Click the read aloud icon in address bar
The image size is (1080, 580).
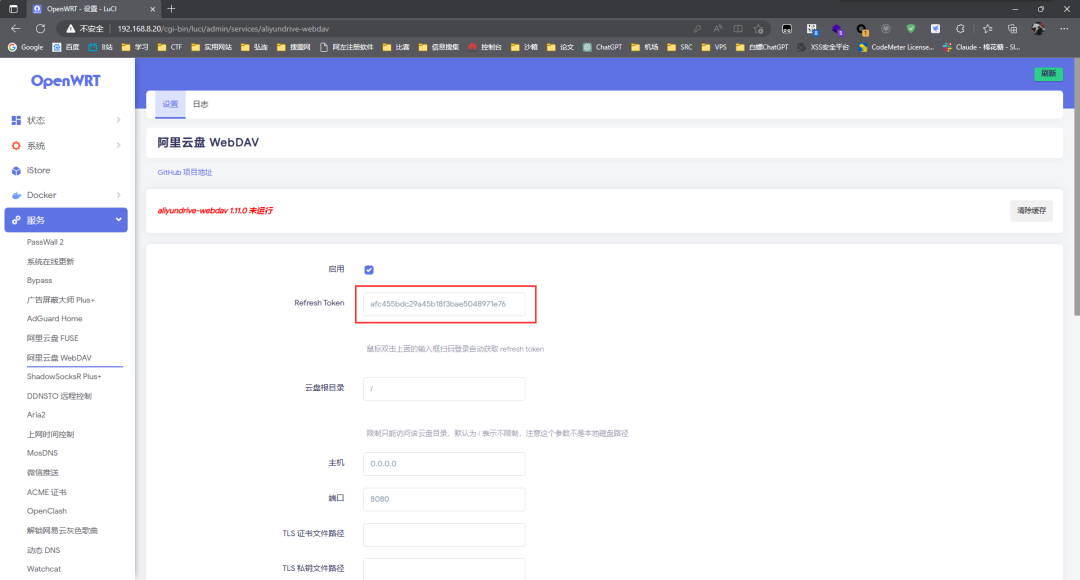718,29
